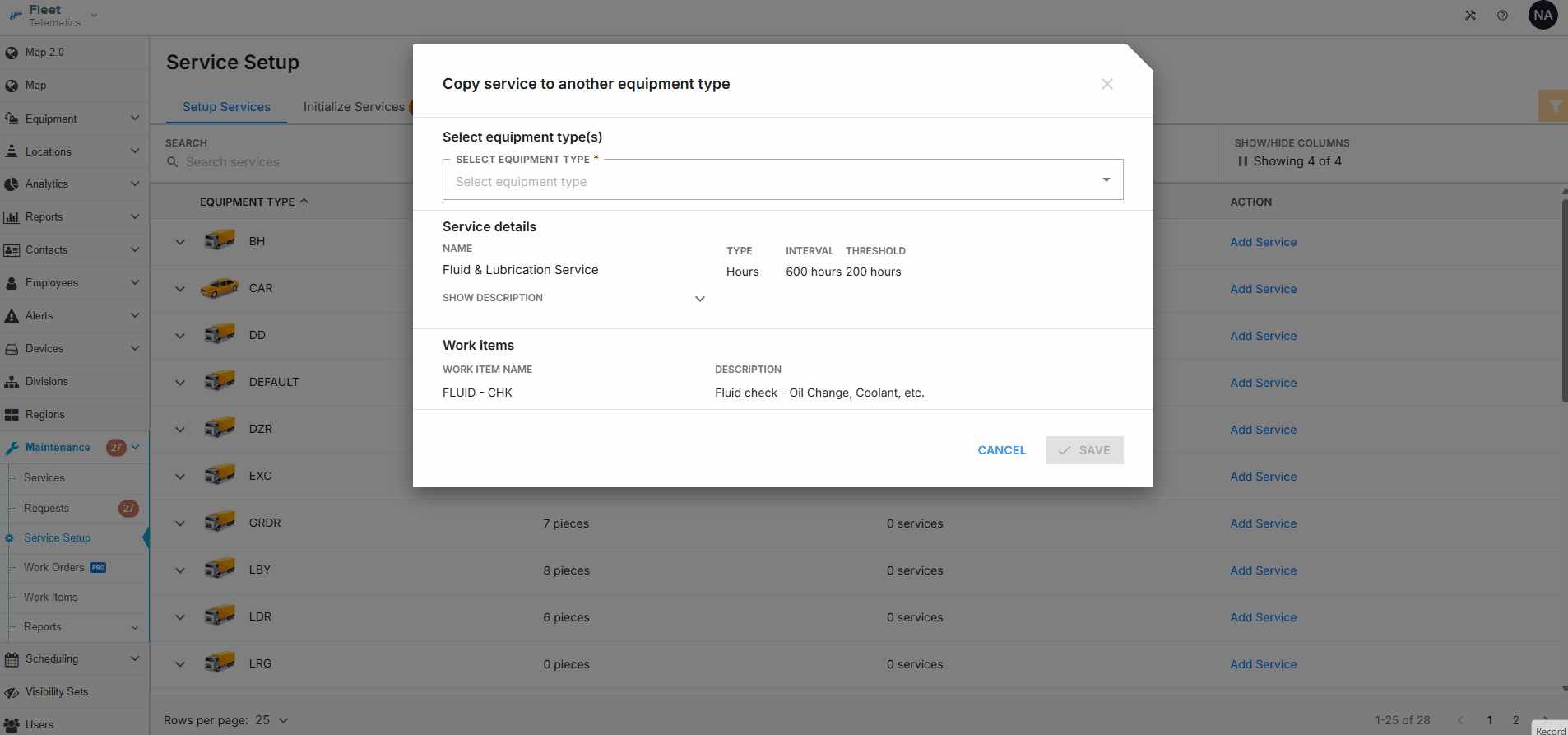This screenshot has width=1568, height=735.
Task: Click the Analytics pie chart icon
Action: pyautogui.click(x=12, y=184)
